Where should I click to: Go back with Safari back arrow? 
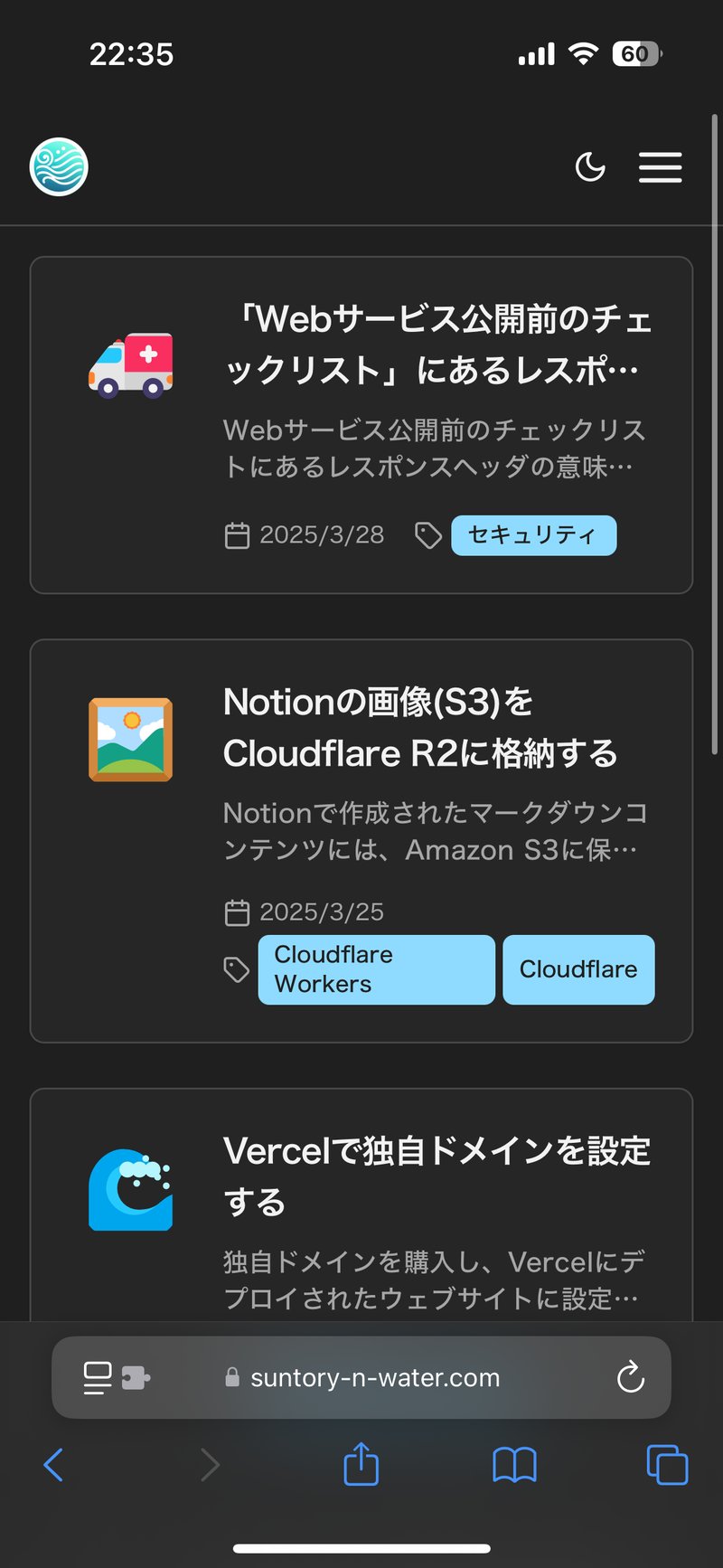point(54,1465)
